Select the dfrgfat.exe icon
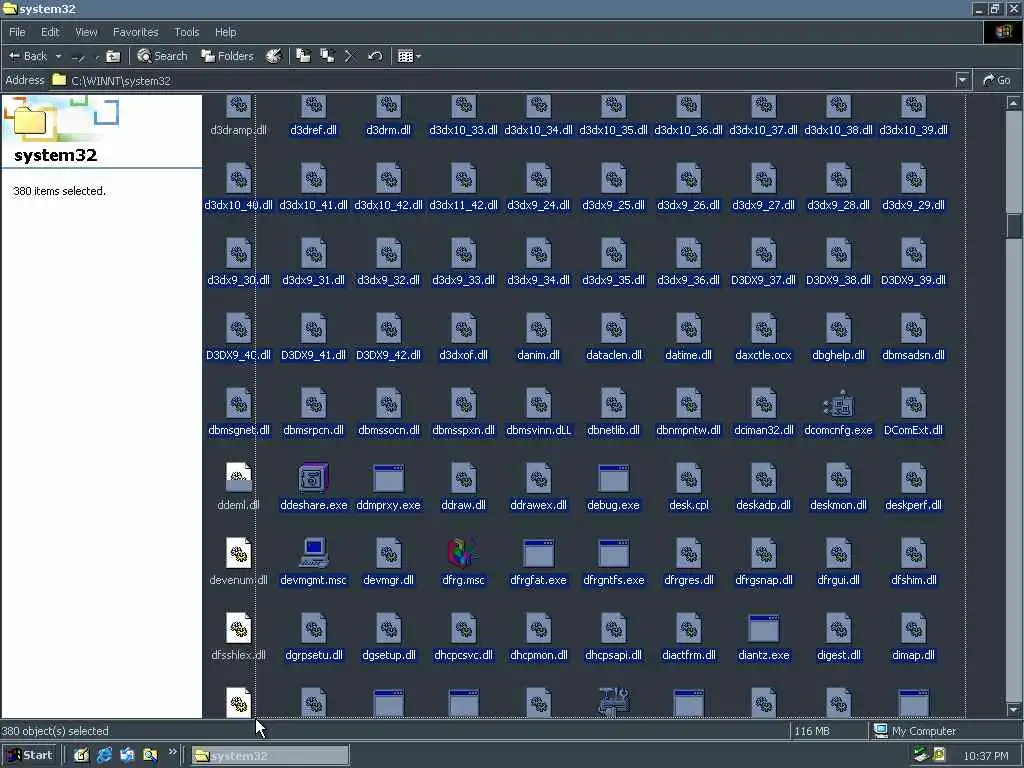Viewport: 1024px width, 768px height. (x=538, y=554)
